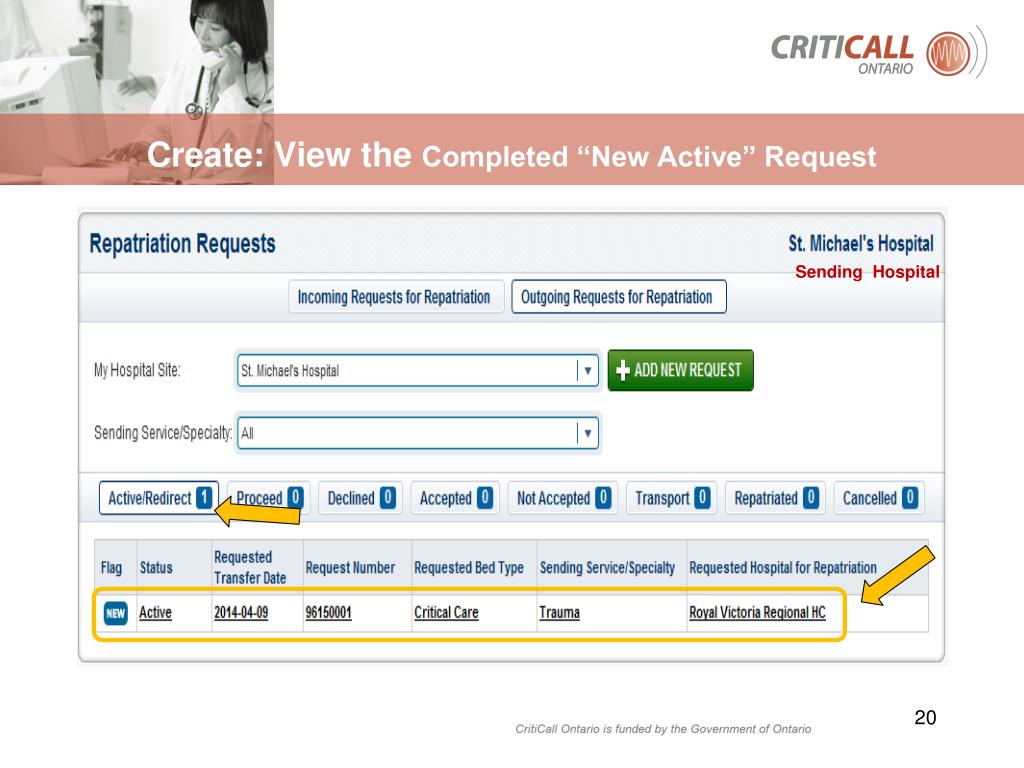Screen dimensions: 1024x768
Task: Select the Repatriated status tab
Action: [775, 498]
